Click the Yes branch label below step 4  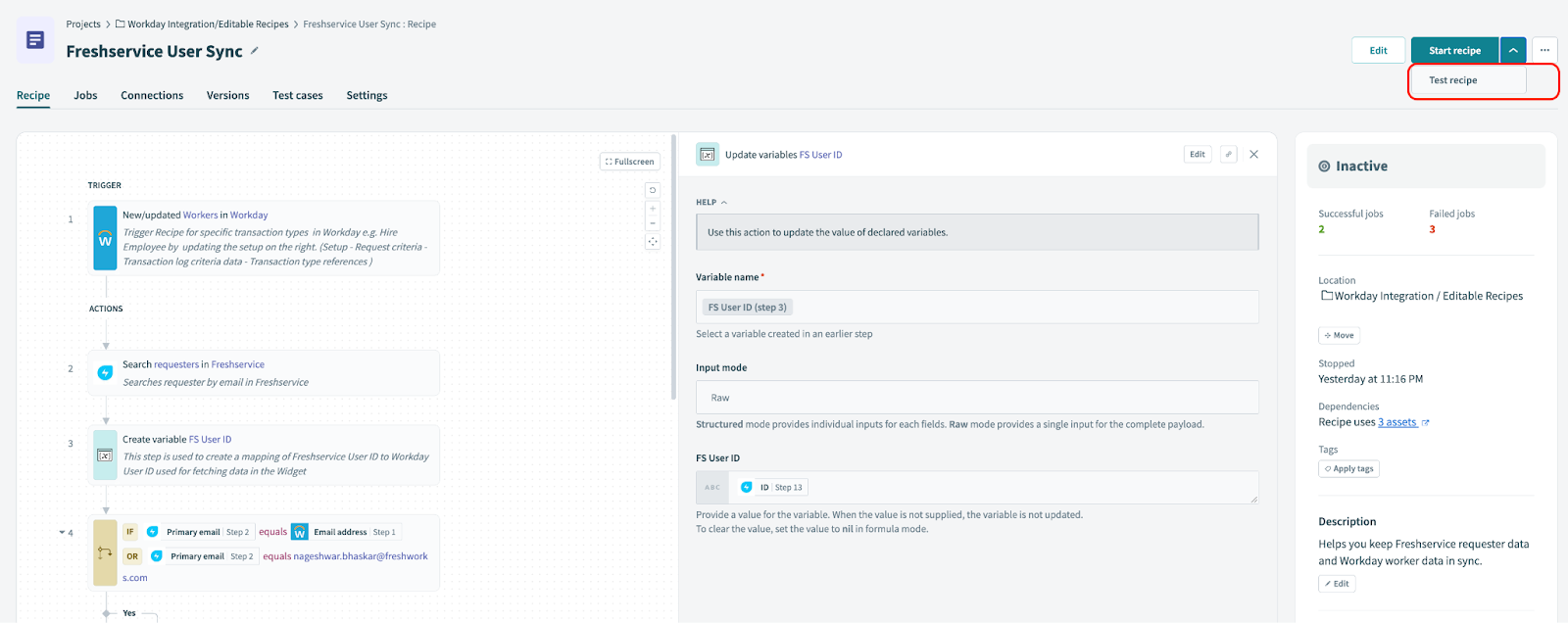coord(129,613)
